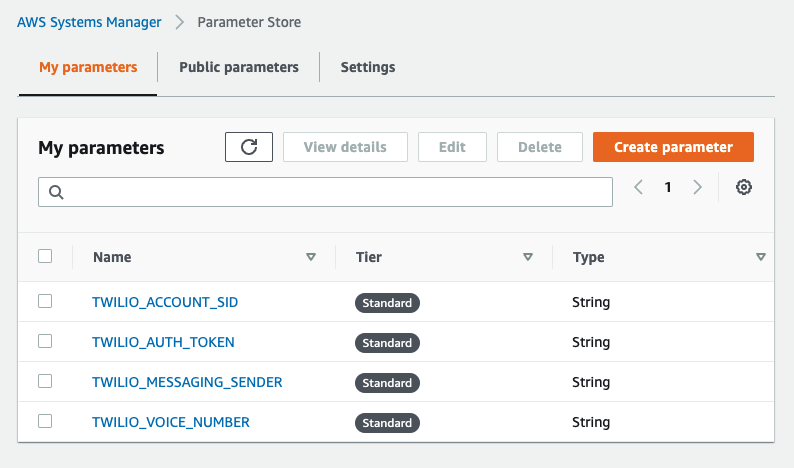
Task: Click the search magnifier icon
Action: pyautogui.click(x=56, y=192)
